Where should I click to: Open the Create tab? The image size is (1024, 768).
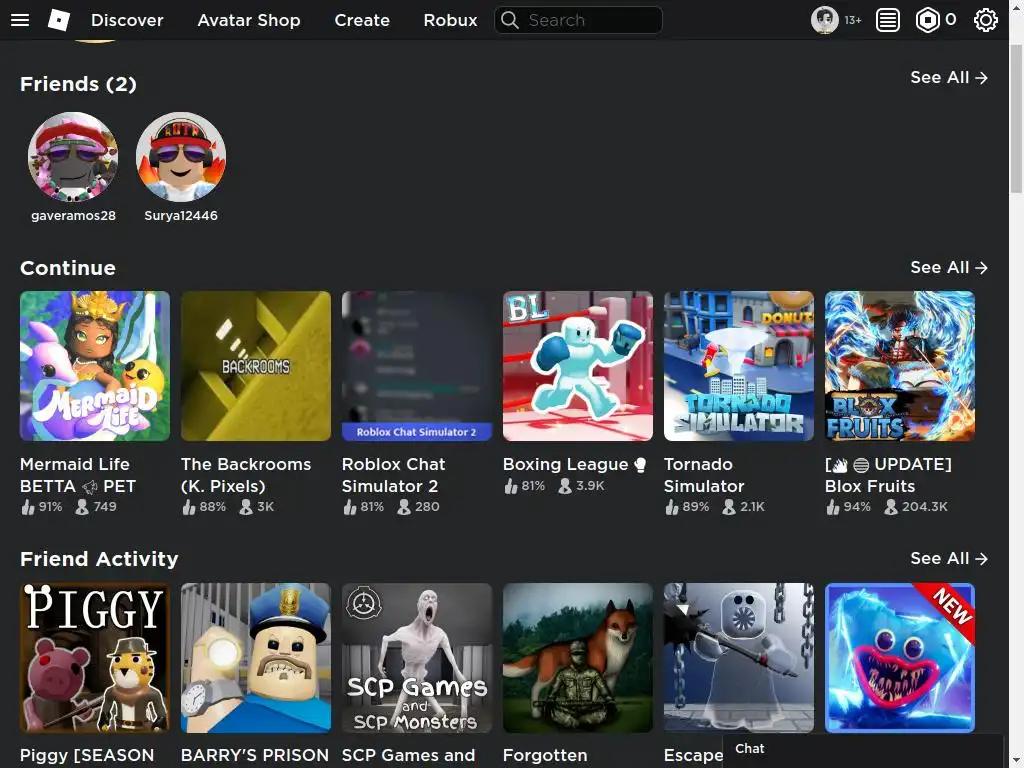(x=362, y=20)
